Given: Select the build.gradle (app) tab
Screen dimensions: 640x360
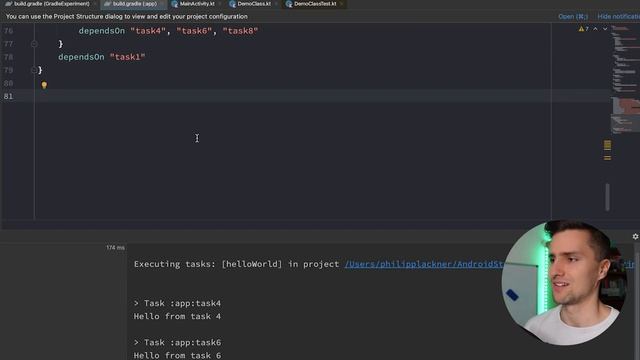Looking at the screenshot, I should click(133, 4).
